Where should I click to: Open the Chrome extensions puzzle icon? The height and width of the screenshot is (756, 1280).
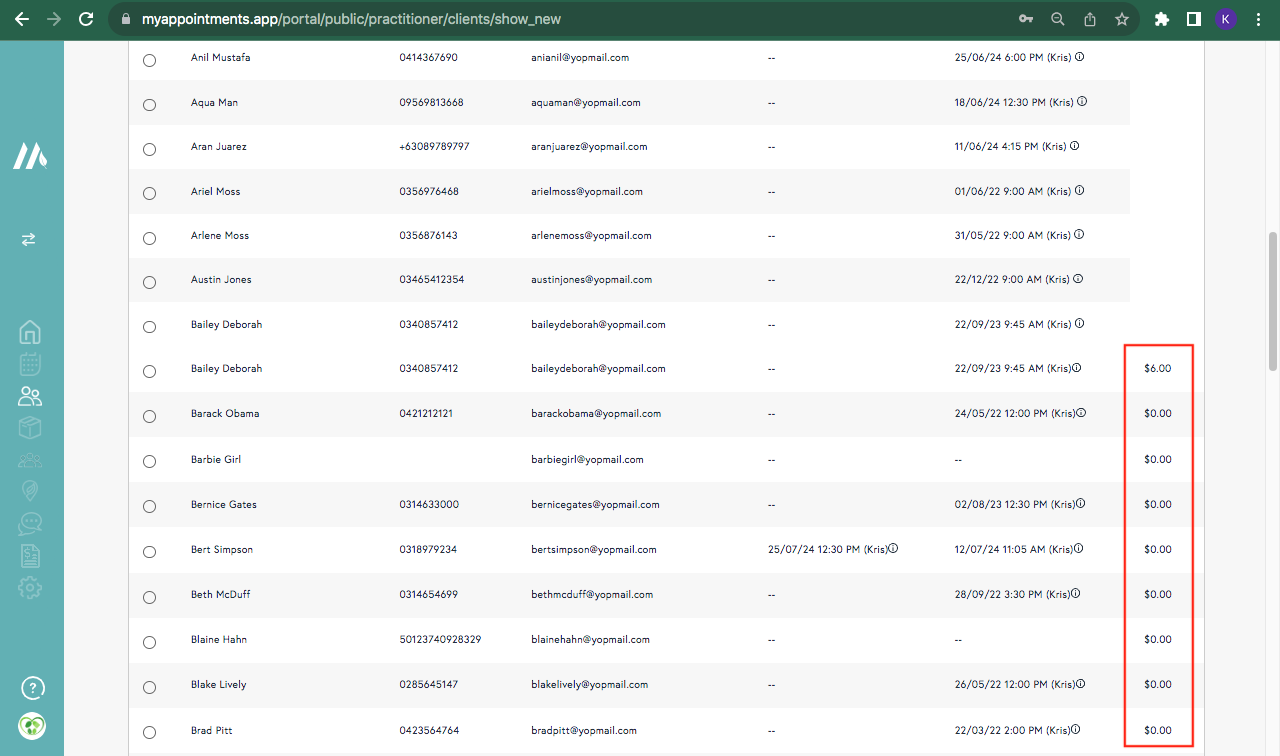click(x=1161, y=19)
